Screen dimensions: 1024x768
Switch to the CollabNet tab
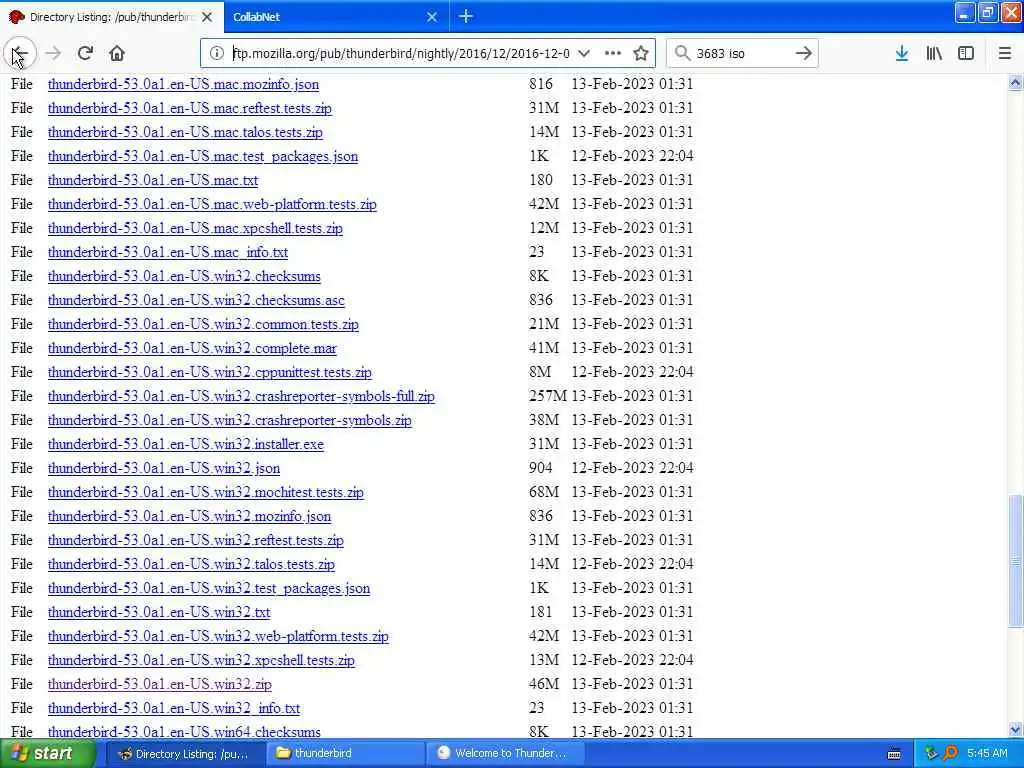coord(336,17)
